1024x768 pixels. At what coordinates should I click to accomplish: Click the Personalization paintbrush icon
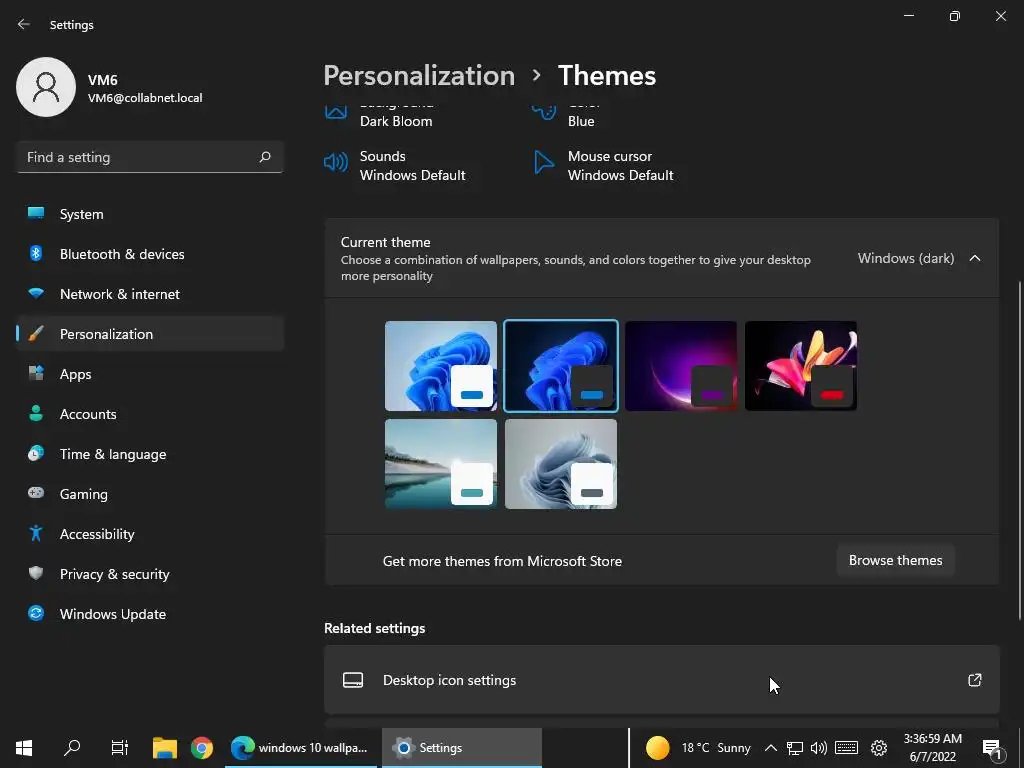pyautogui.click(x=36, y=334)
